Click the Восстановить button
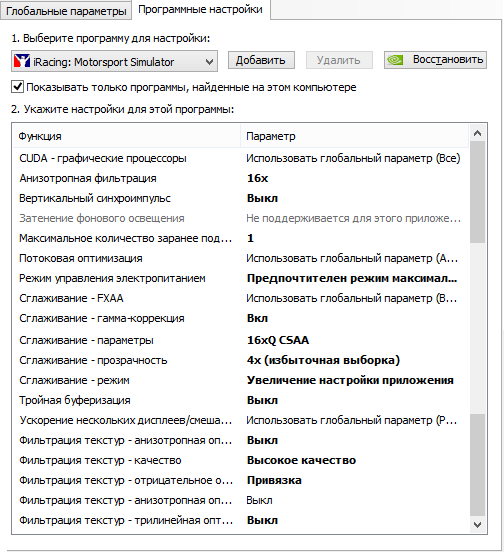504x553 pixels. point(435,60)
